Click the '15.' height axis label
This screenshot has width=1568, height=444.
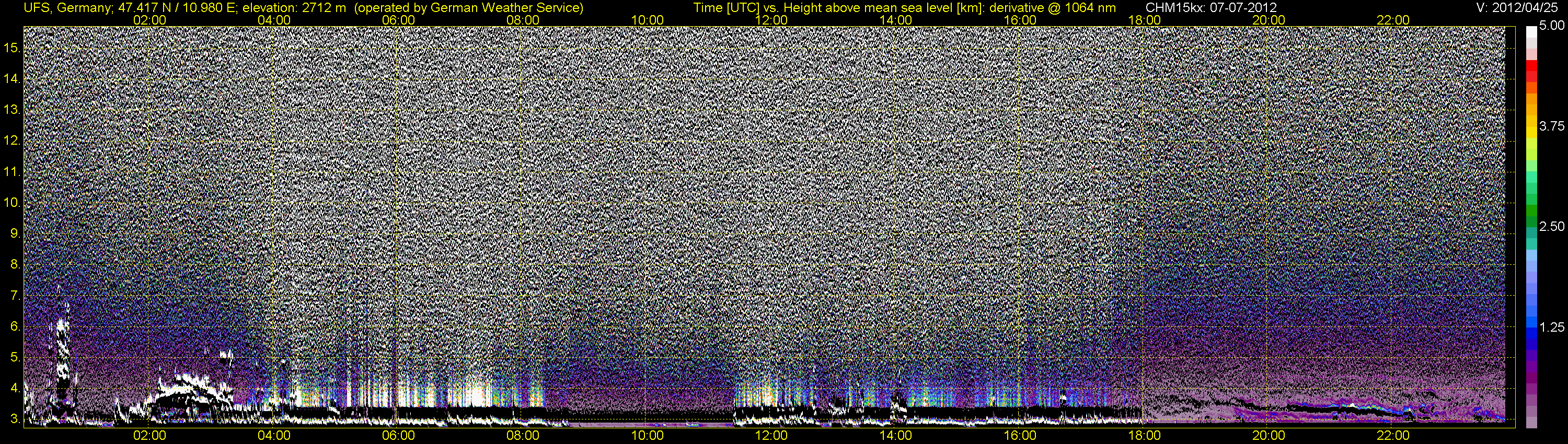click(x=12, y=48)
